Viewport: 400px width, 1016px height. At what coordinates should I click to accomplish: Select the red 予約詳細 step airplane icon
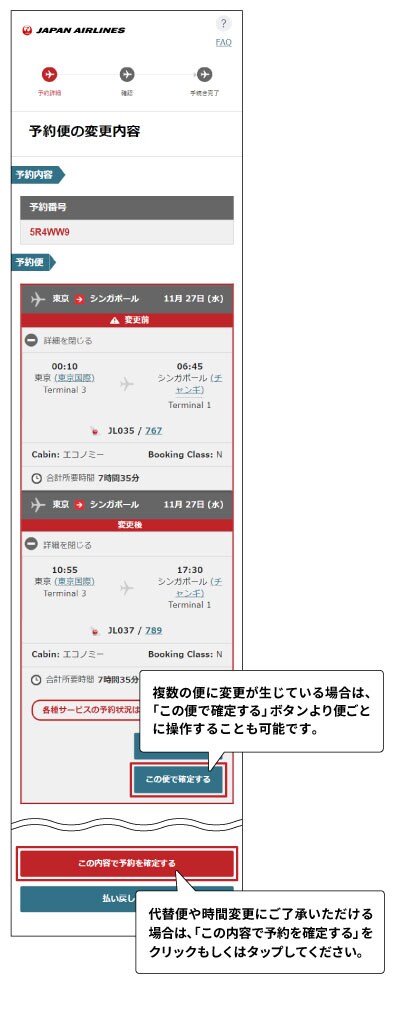[x=49, y=74]
